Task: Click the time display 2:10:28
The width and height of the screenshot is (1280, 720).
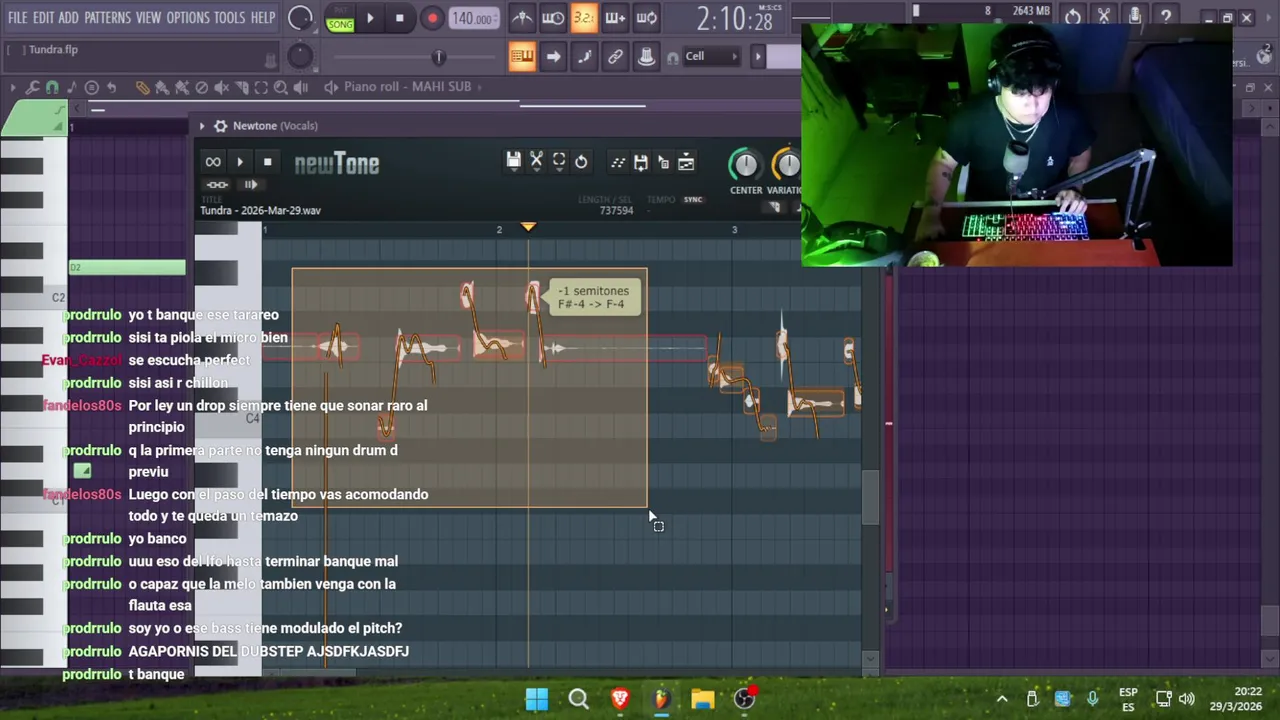Action: (x=734, y=18)
